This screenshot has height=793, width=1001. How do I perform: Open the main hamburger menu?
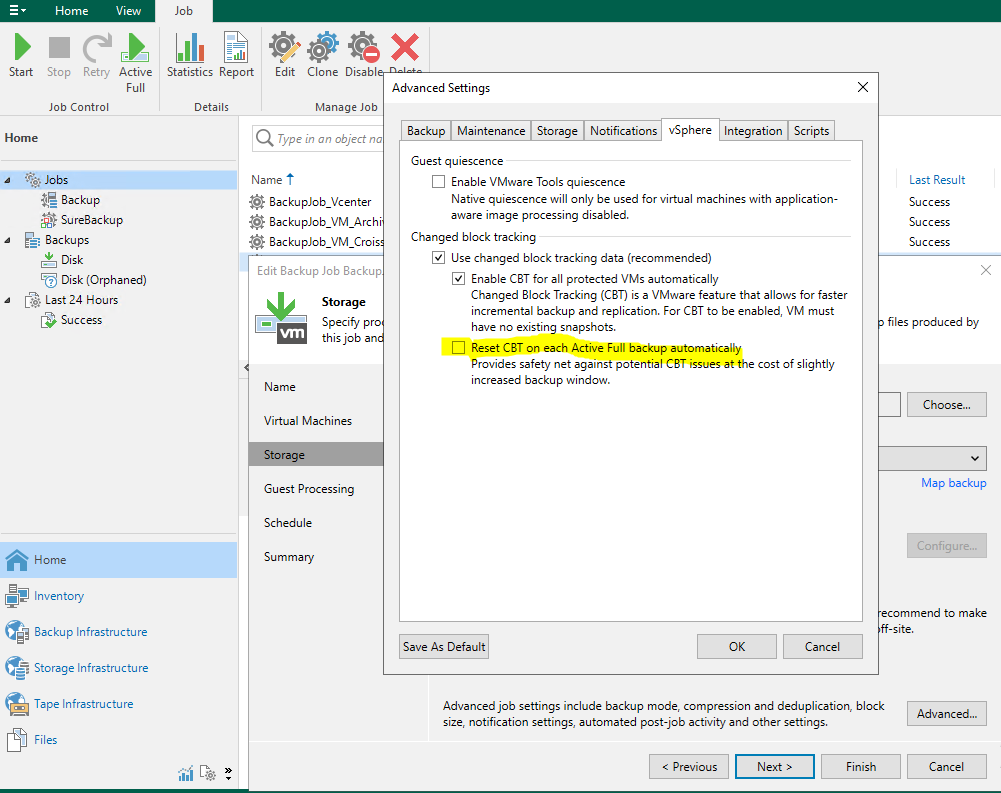(17, 11)
